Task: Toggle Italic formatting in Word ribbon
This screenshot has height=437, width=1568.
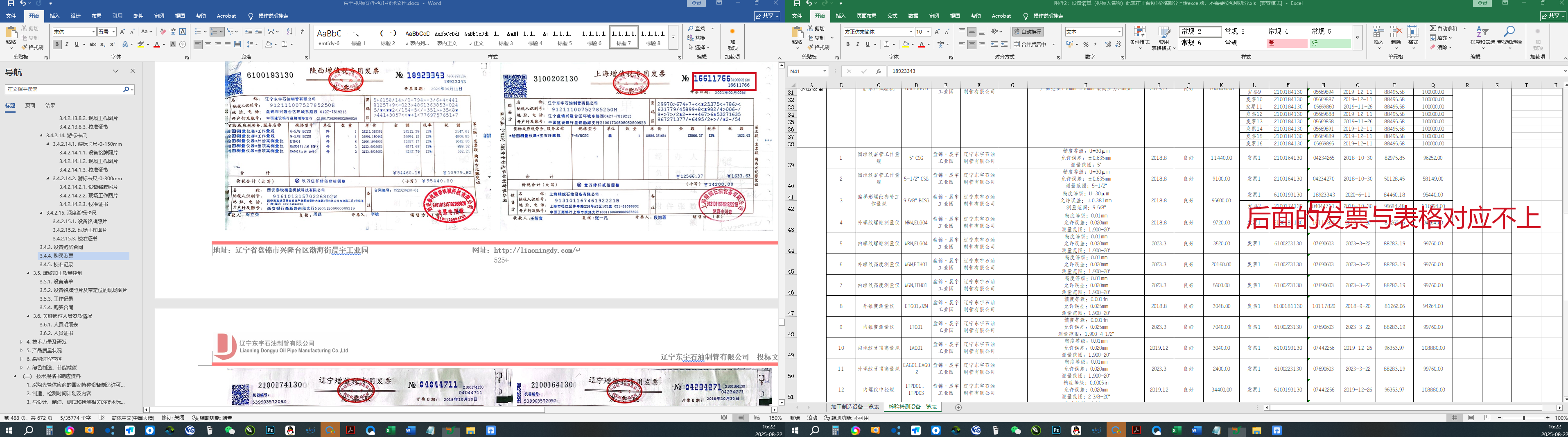Action: (x=66, y=44)
